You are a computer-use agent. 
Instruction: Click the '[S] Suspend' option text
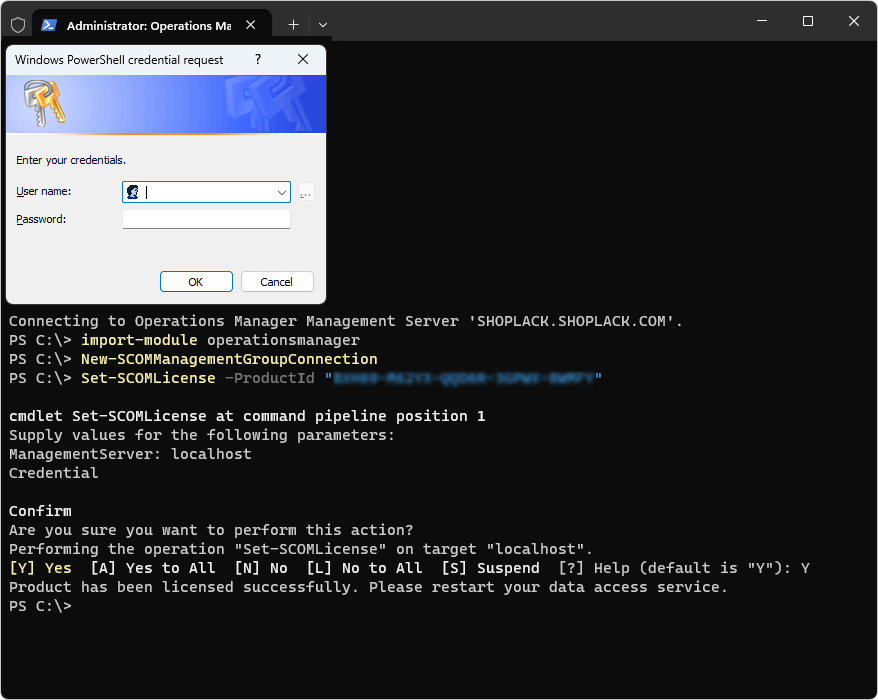tap(491, 568)
